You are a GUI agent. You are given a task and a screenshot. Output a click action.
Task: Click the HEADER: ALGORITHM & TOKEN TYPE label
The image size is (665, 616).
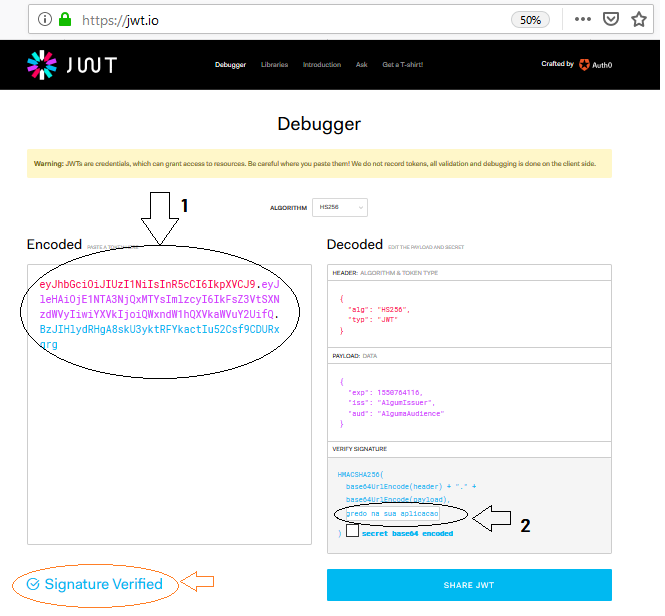click(385, 273)
